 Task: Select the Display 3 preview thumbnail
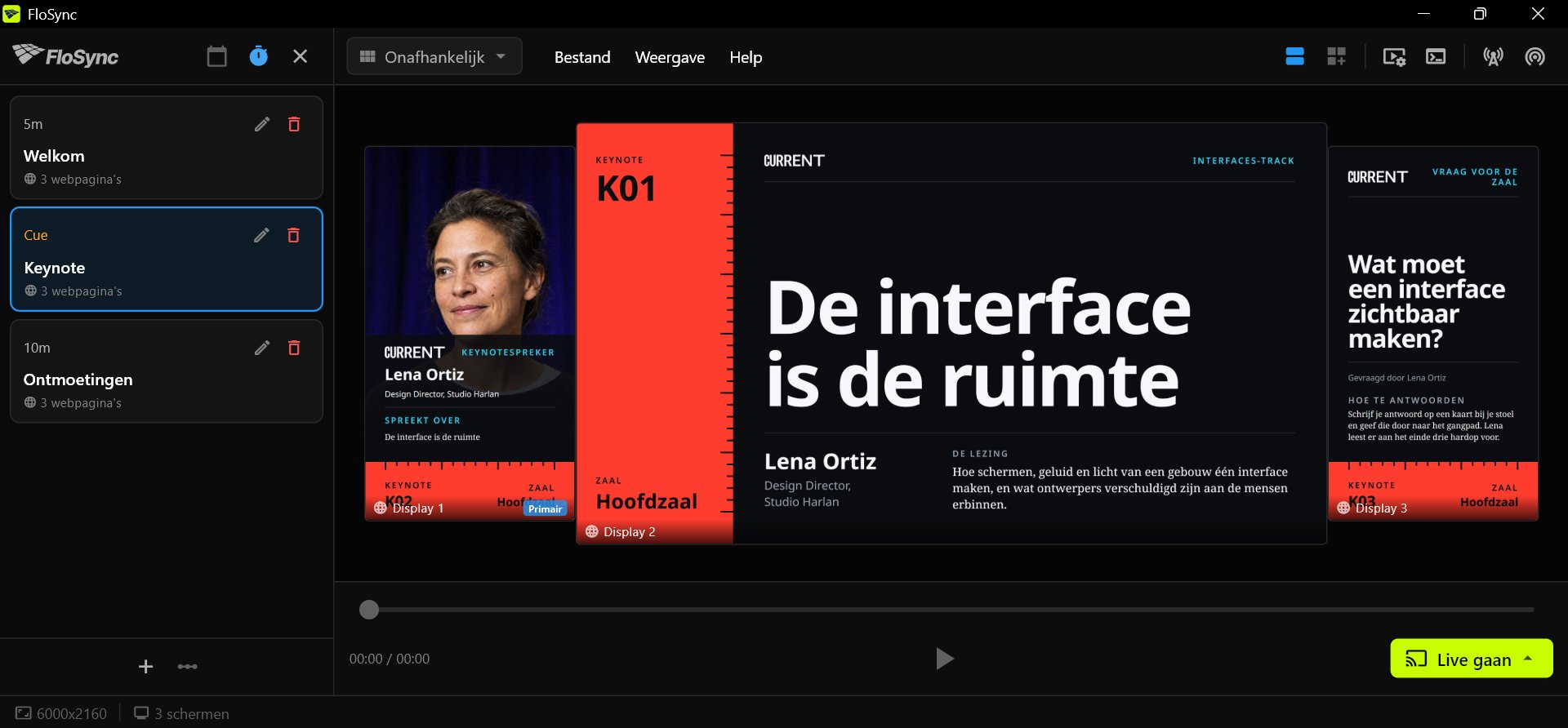pos(1433,333)
